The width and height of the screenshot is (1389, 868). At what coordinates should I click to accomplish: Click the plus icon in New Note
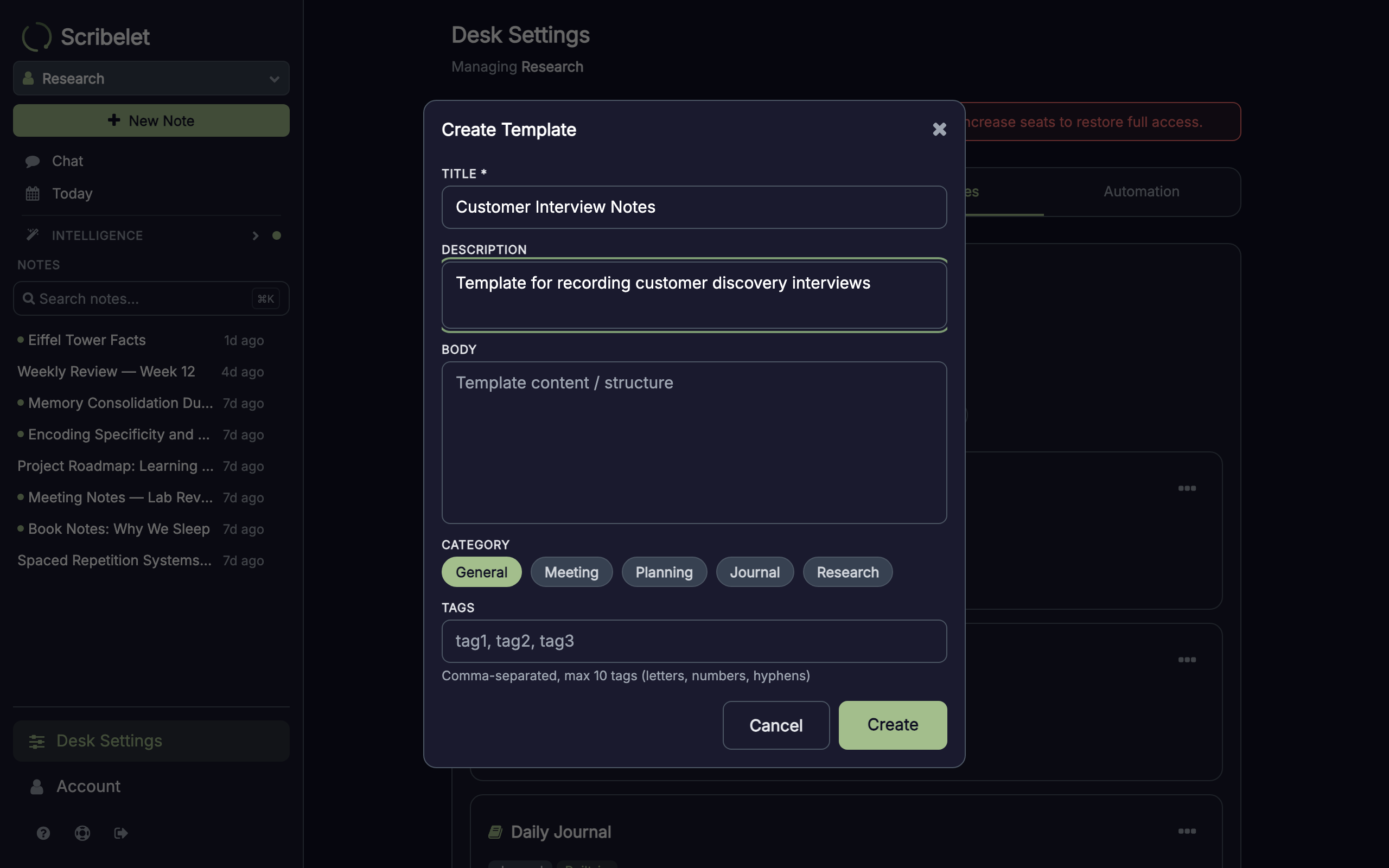[x=114, y=120]
